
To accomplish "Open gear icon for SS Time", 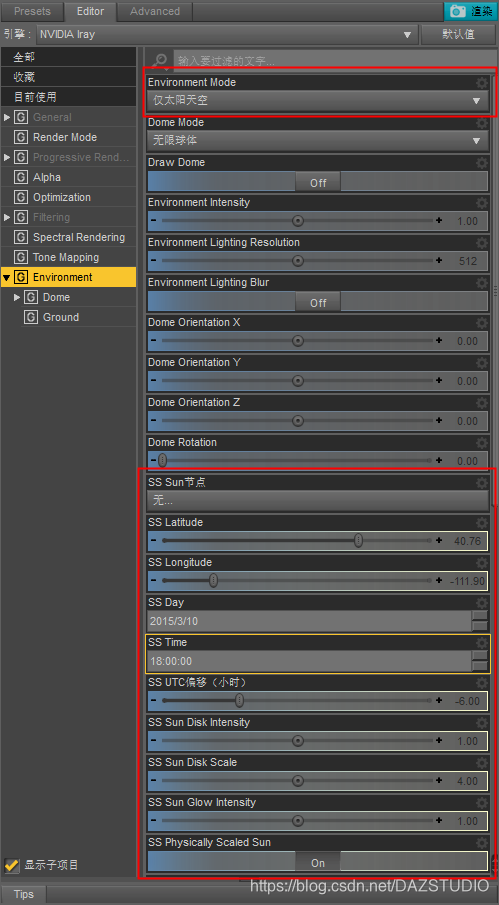I will click(x=482, y=643).
